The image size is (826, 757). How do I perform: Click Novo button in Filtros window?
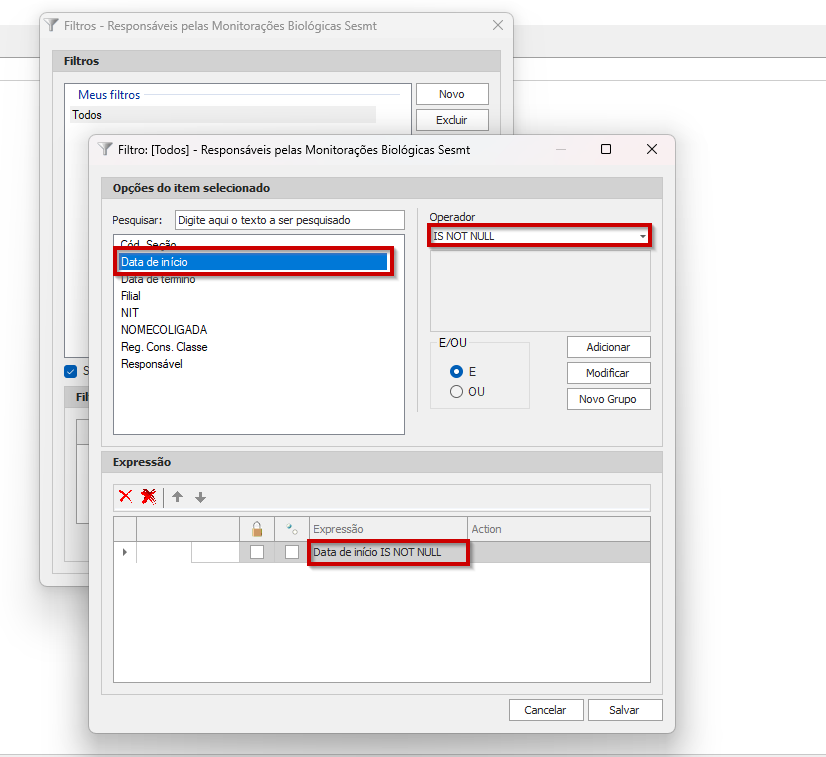[x=452, y=94]
